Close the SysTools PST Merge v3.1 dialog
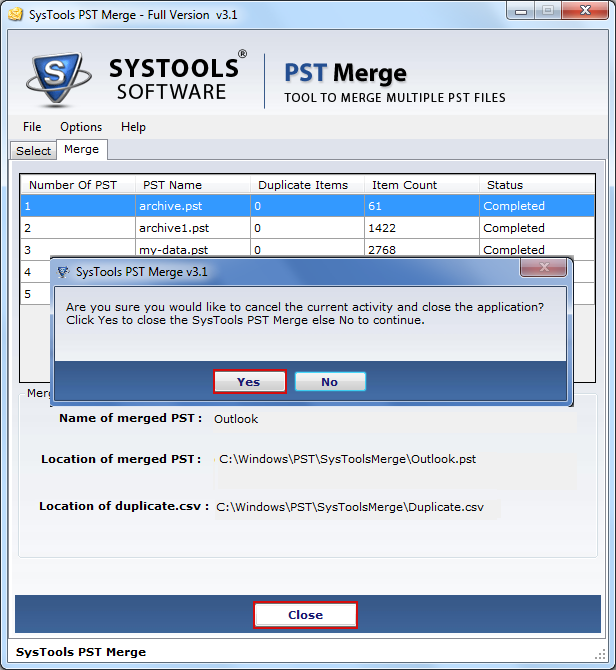Viewport: 616px width, 670px height. pos(543,267)
